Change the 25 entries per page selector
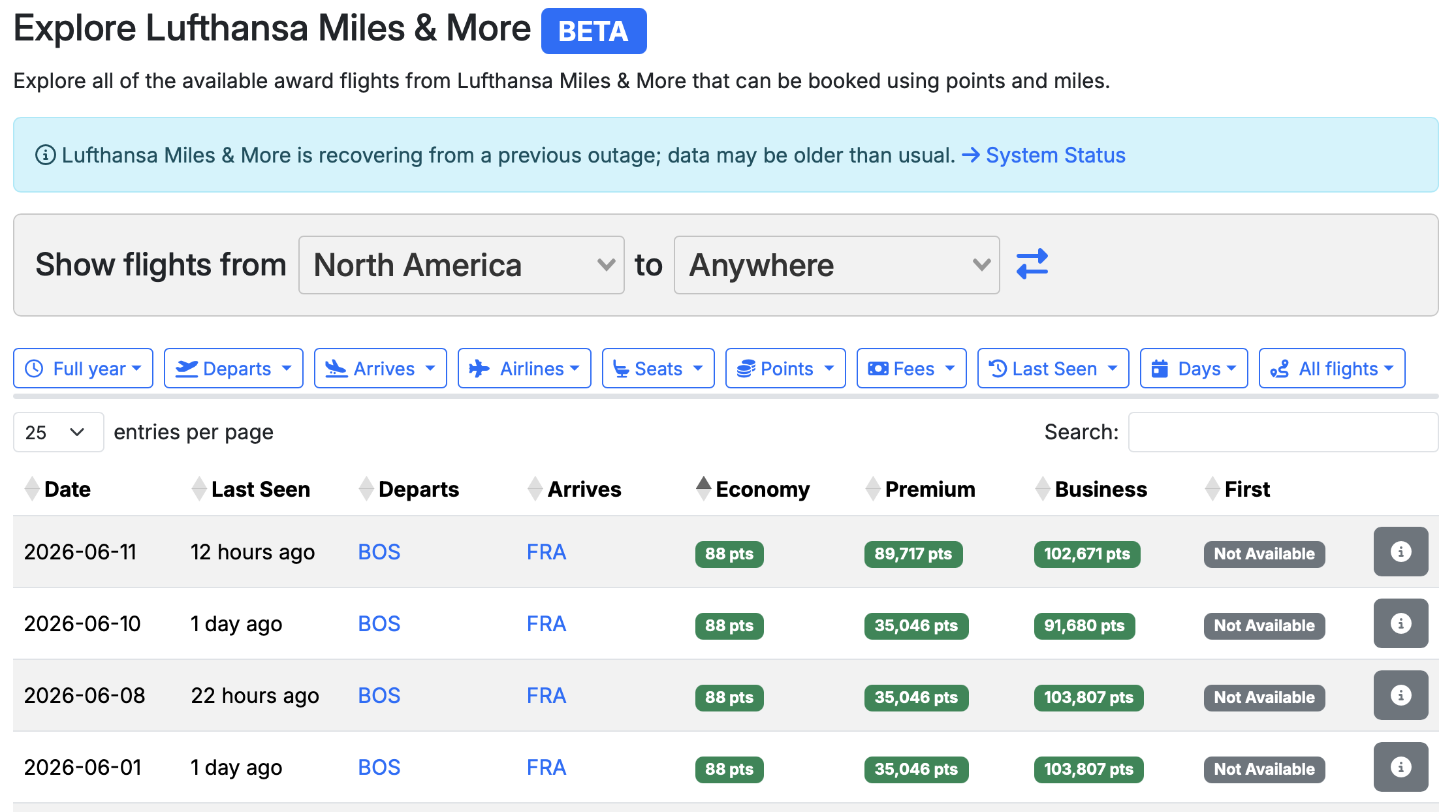 coord(59,432)
